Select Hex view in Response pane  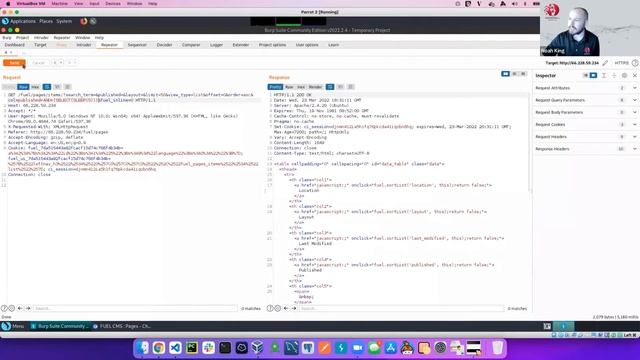[301, 87]
